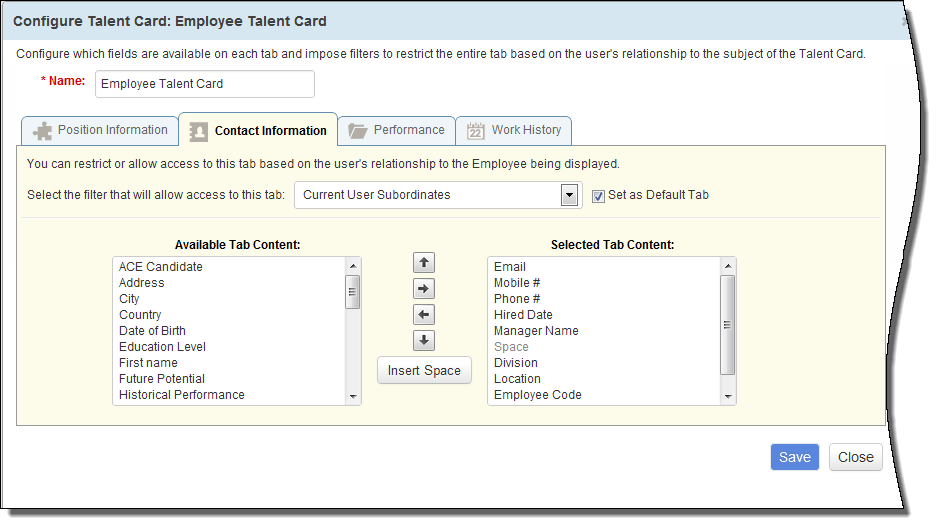This screenshot has width=938, height=525.
Task: Open the Current User Subordinates filter dropdown
Action: pyautogui.click(x=438, y=195)
